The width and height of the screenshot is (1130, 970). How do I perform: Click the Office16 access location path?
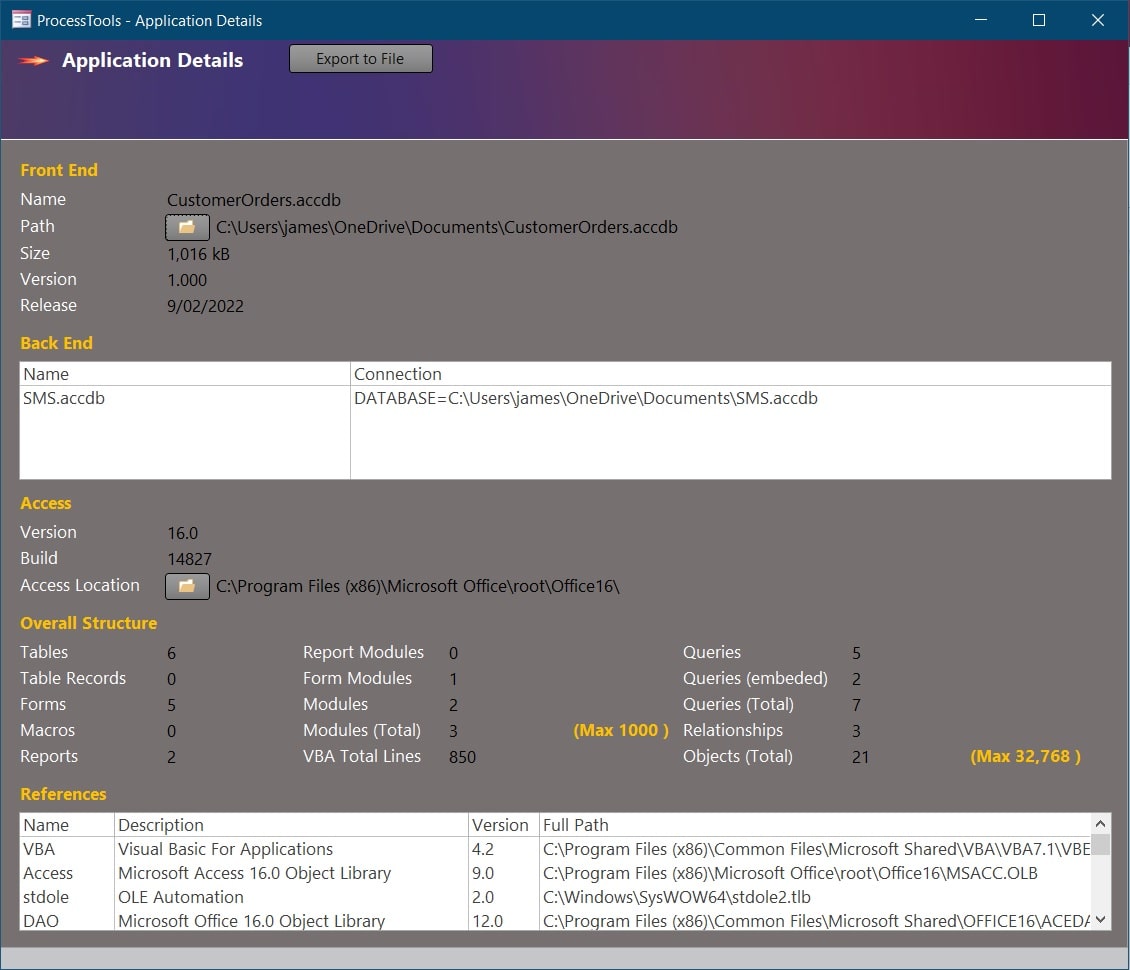[x=418, y=586]
